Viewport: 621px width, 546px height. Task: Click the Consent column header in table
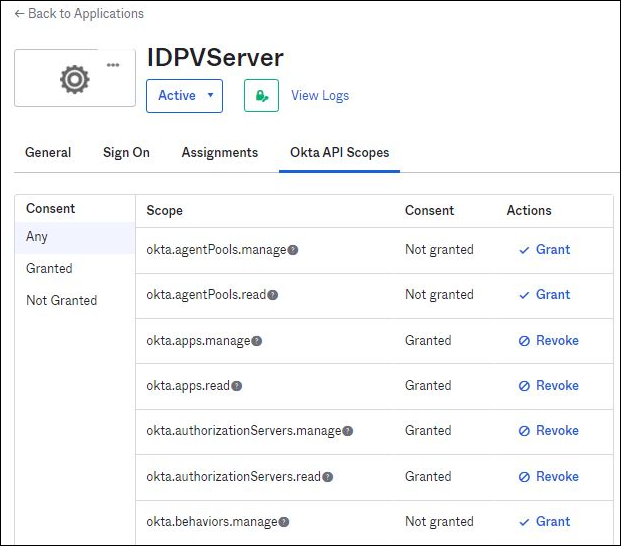429,210
